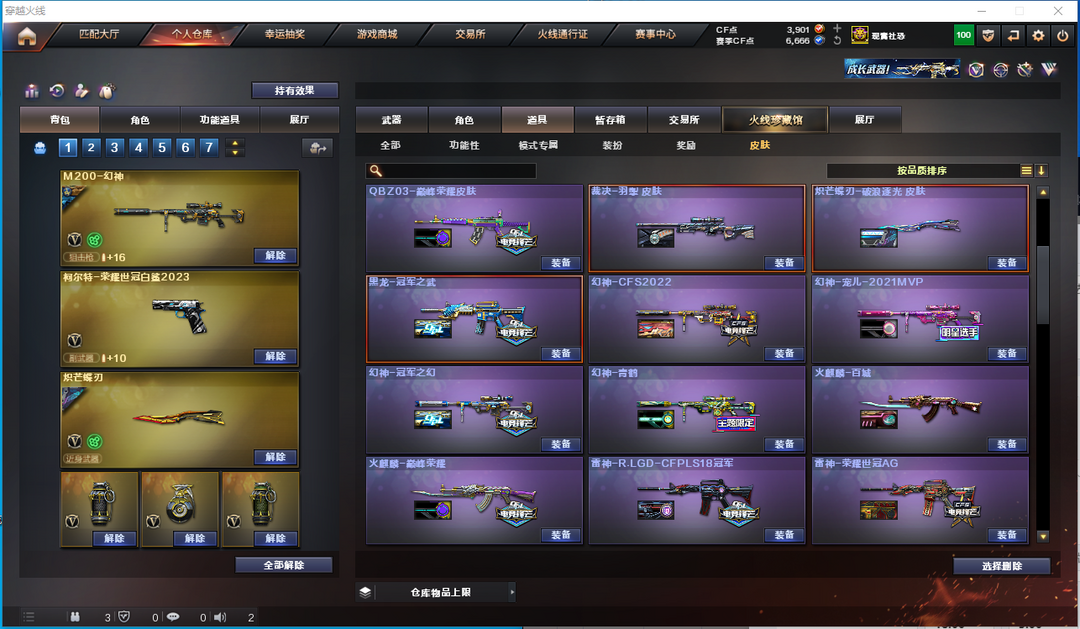Open the 按品质排序 sort dropdown
Screen dimensions: 1080x629
922,171
